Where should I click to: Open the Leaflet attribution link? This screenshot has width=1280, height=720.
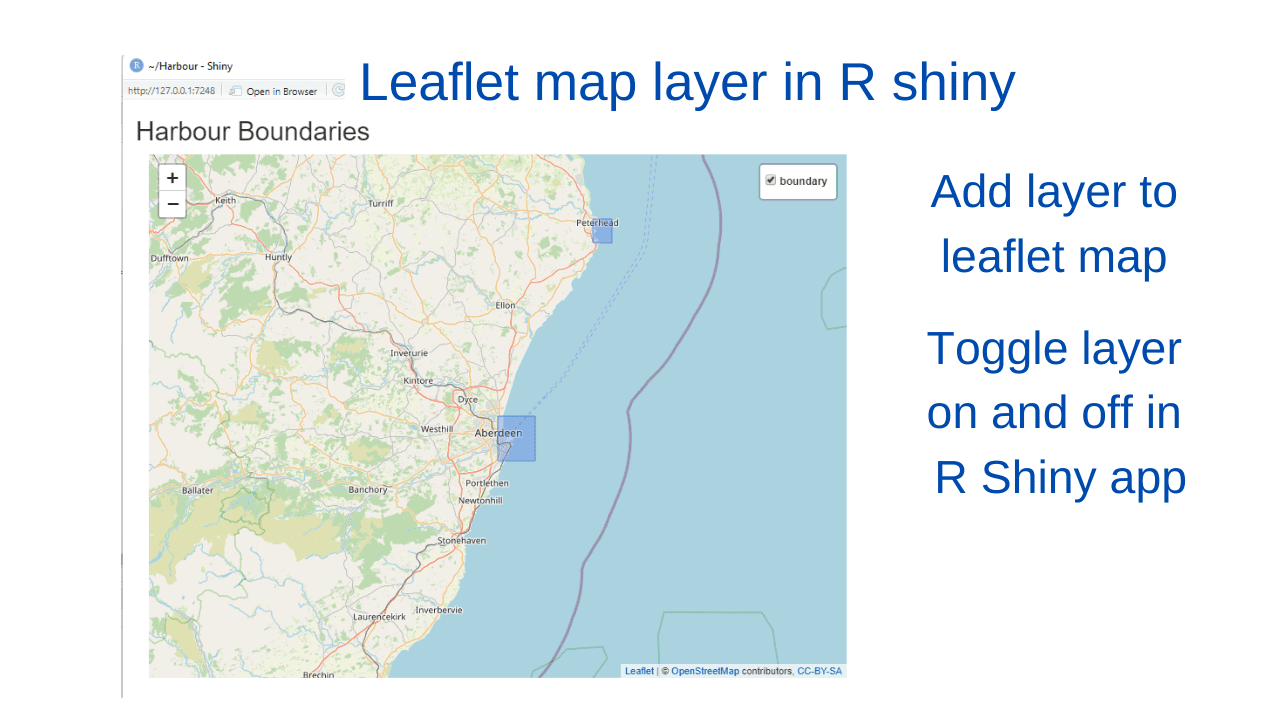(639, 671)
